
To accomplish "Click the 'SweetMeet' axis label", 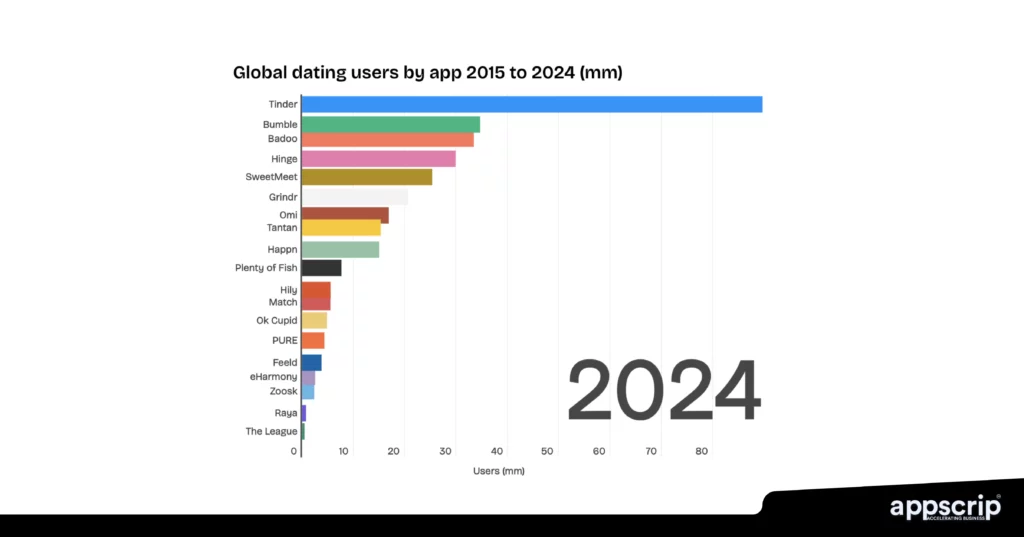I will pyautogui.click(x=271, y=177).
